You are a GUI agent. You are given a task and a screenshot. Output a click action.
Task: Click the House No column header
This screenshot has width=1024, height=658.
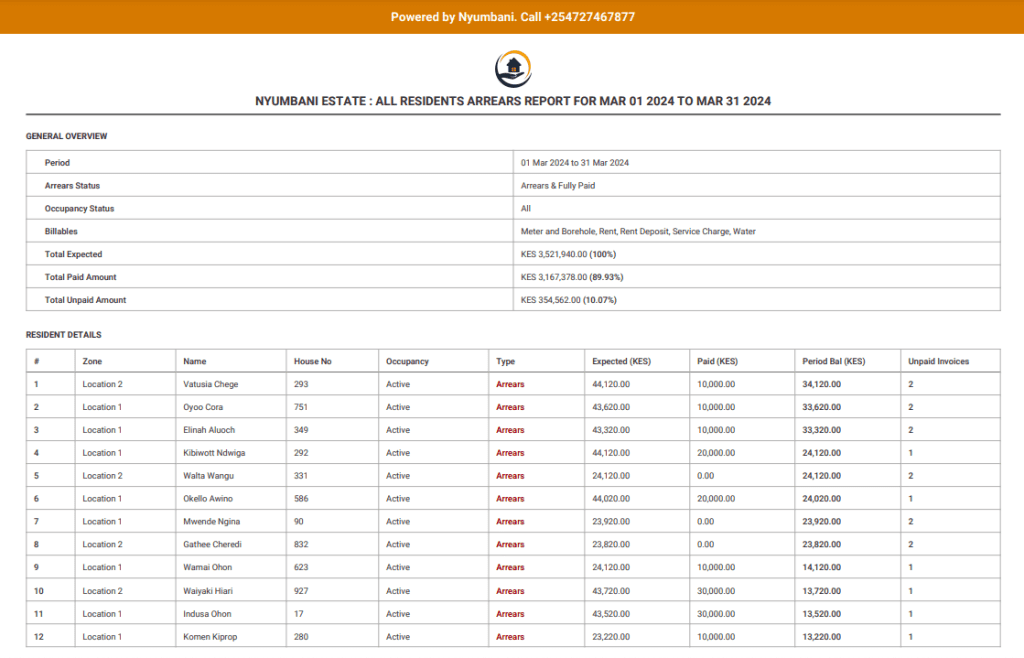coord(312,361)
